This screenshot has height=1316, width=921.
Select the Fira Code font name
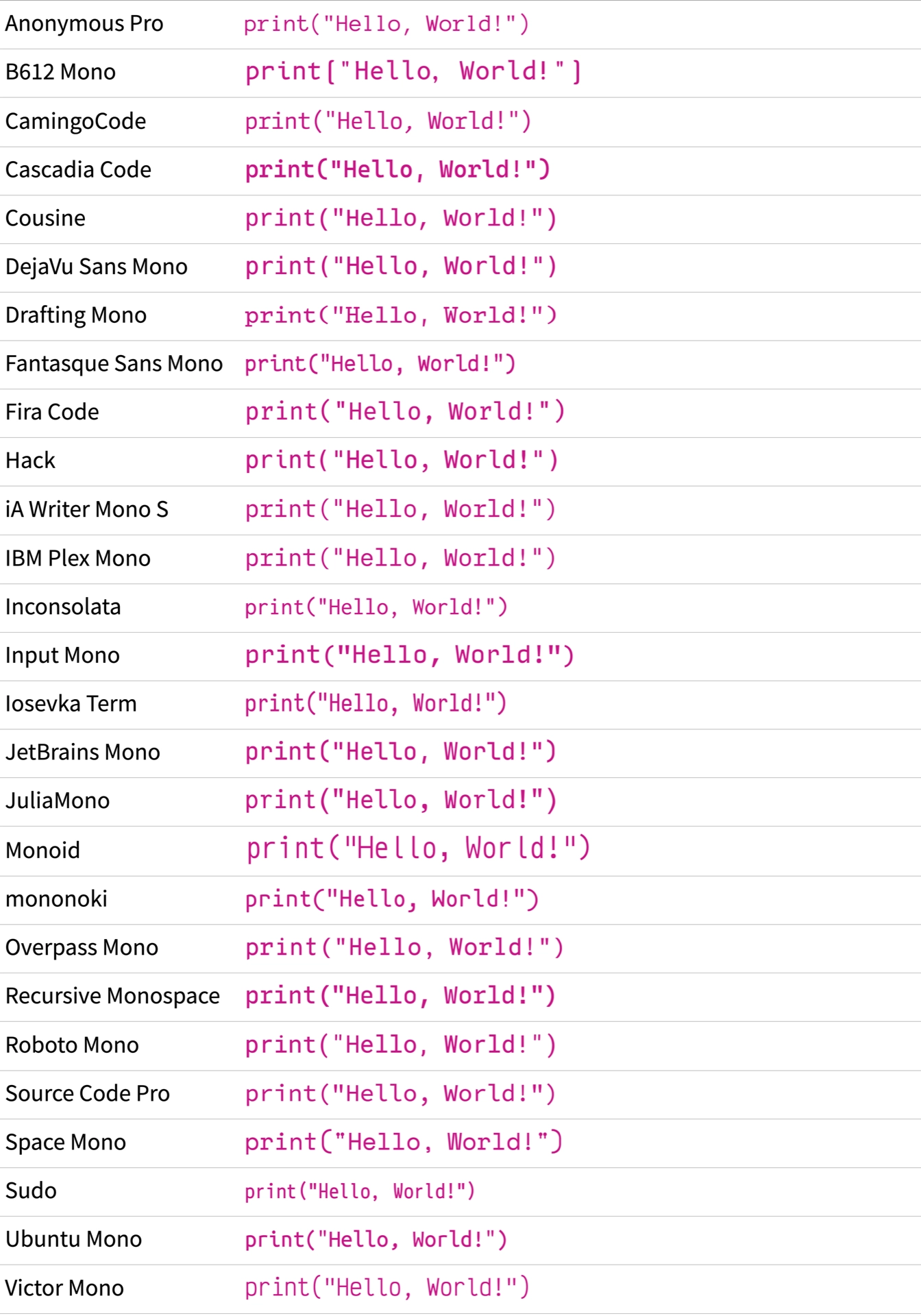point(52,412)
